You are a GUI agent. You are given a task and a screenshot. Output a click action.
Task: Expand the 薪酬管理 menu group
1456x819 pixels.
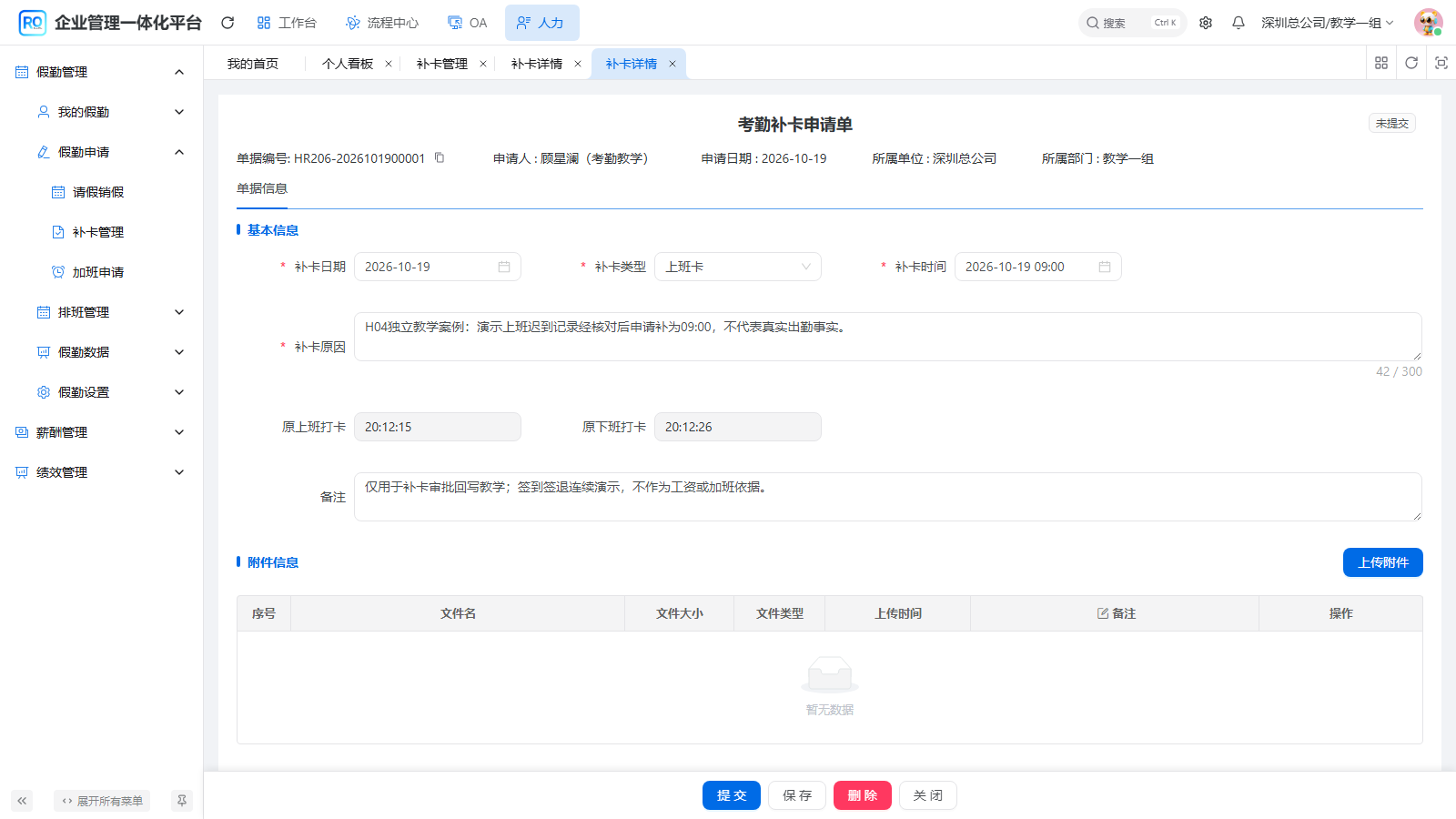(x=179, y=432)
